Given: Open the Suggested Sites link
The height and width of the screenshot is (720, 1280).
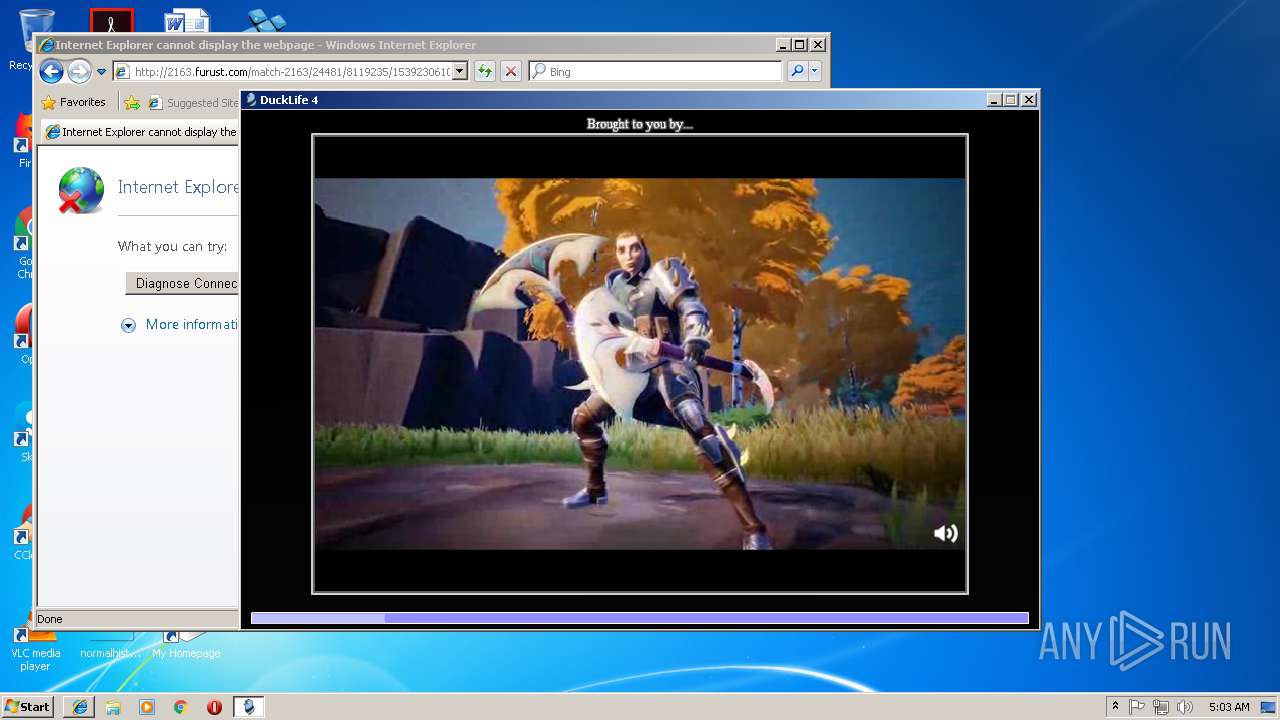Looking at the screenshot, I should click(193, 102).
